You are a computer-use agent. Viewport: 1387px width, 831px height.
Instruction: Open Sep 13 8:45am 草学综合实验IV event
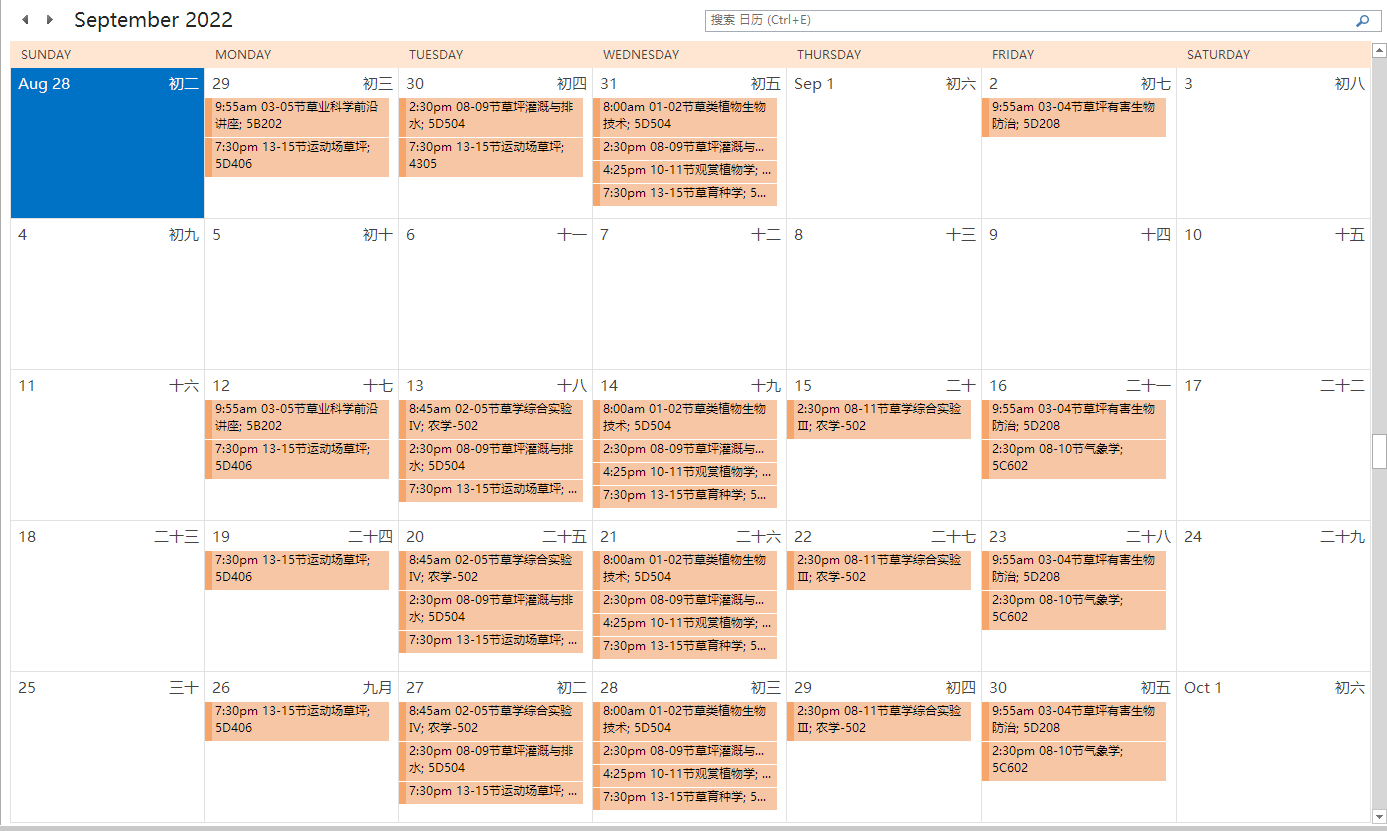pyautogui.click(x=491, y=418)
